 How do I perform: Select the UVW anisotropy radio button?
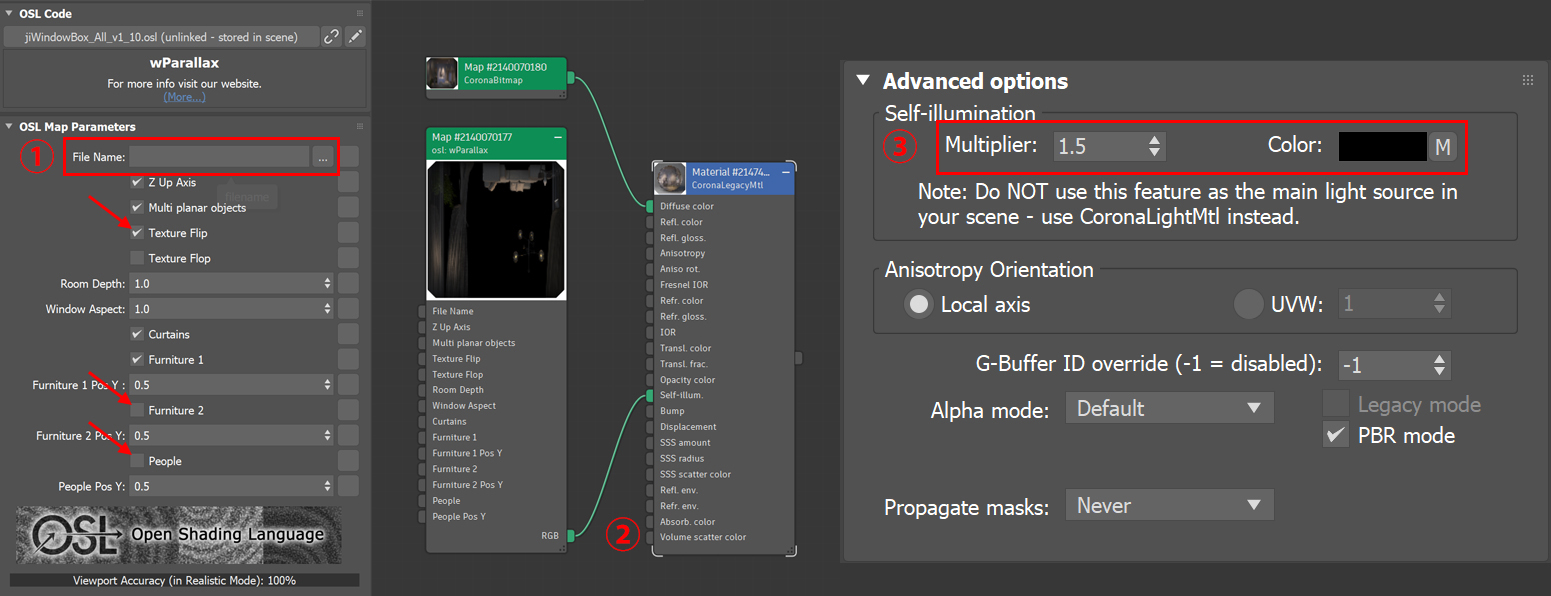1248,304
